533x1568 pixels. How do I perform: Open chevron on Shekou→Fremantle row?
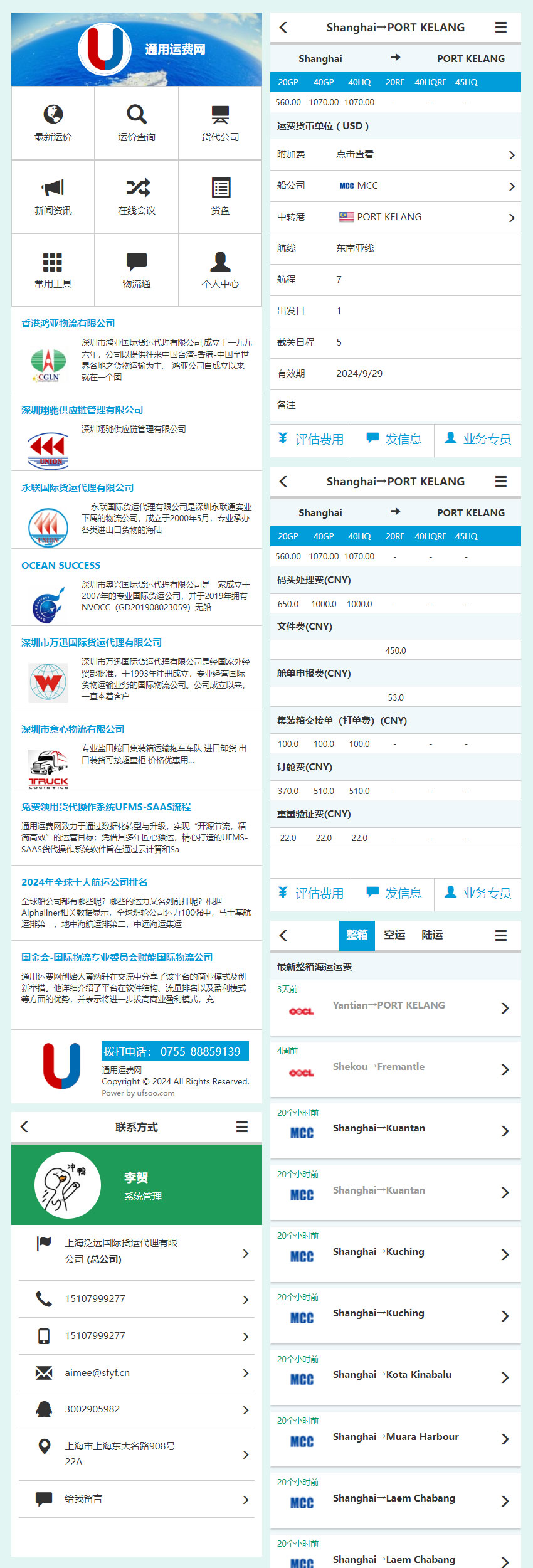coord(505,1070)
